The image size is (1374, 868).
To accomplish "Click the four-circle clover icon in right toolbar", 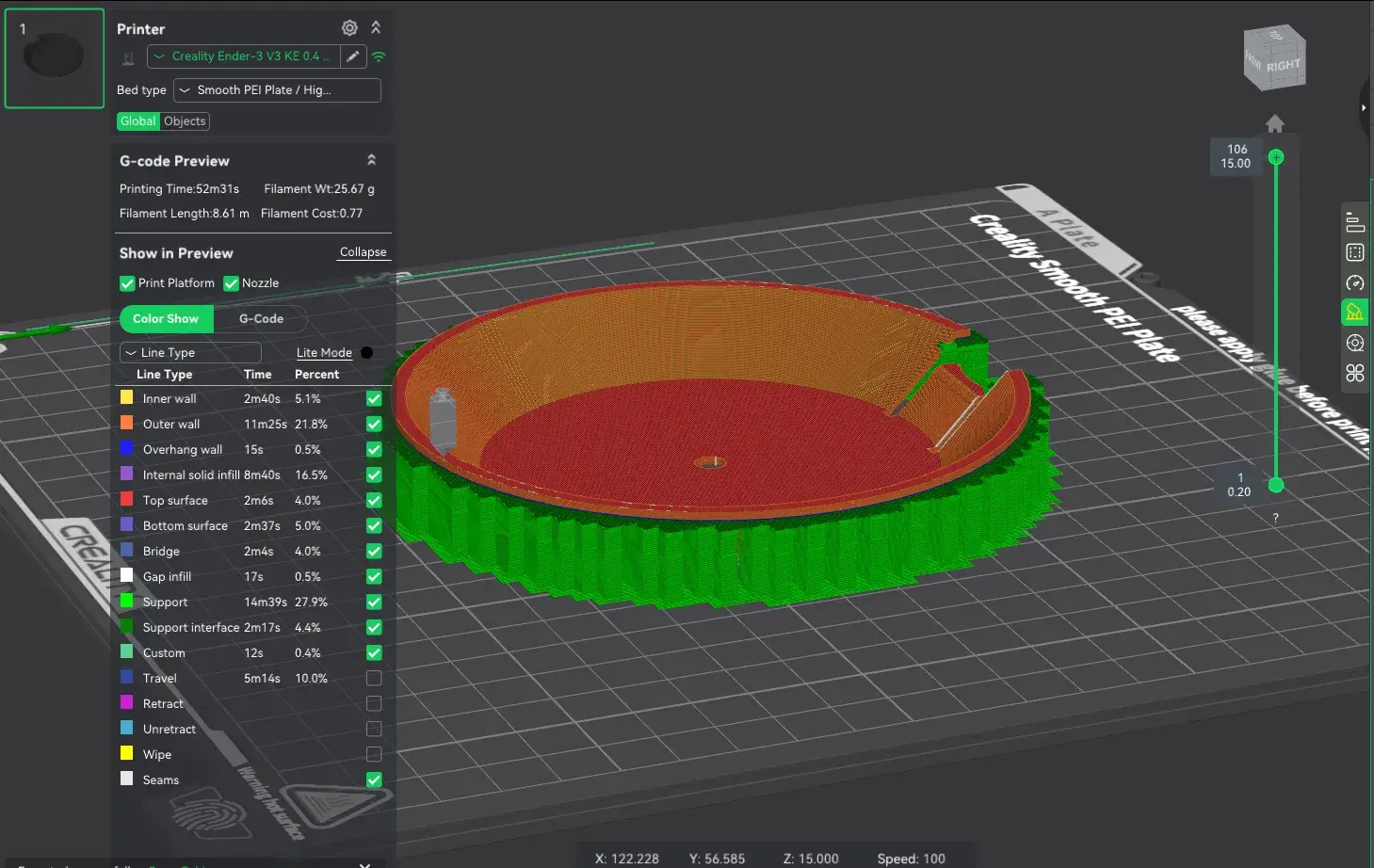I will pyautogui.click(x=1355, y=373).
